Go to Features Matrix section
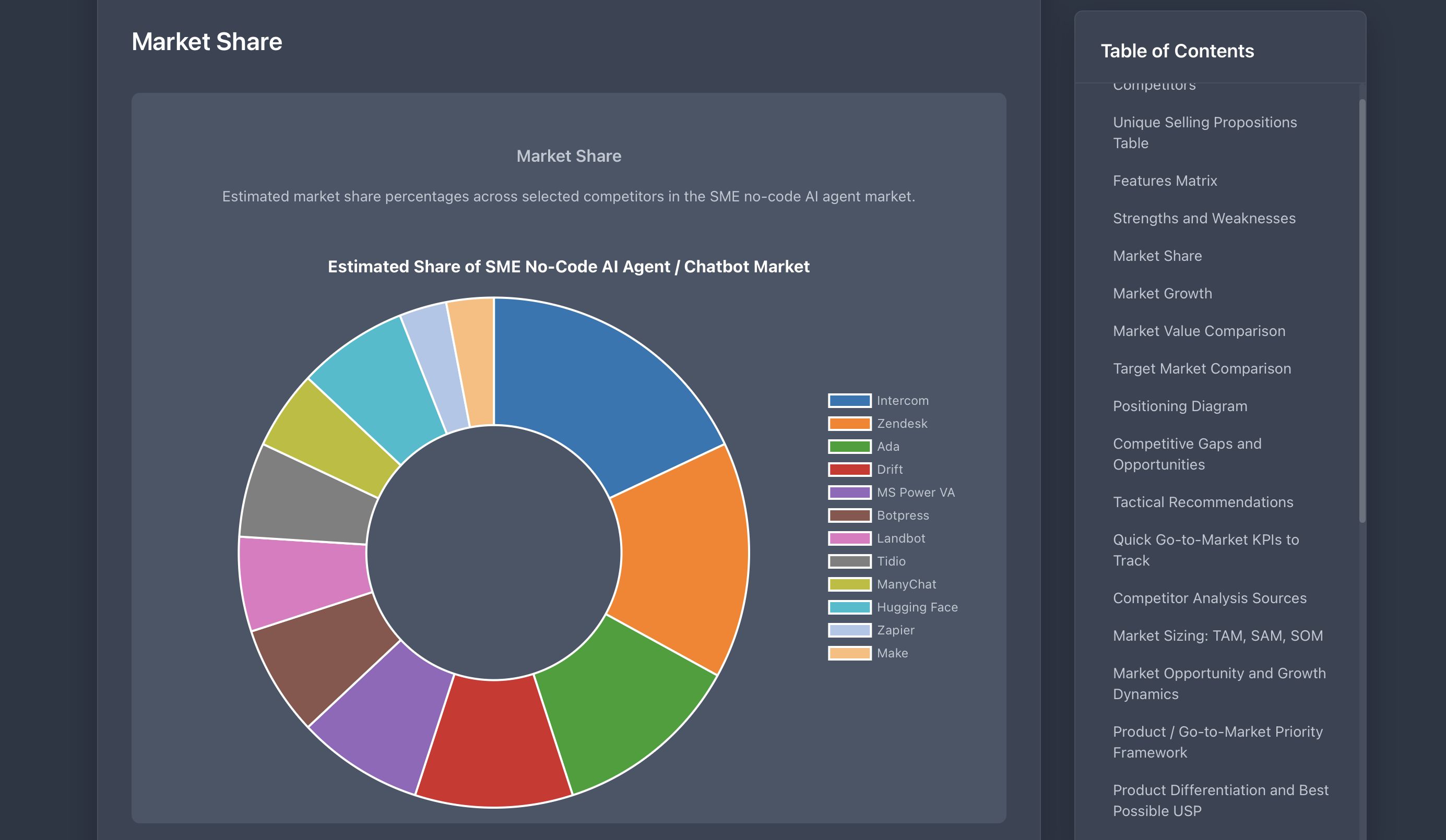This screenshot has width=1446, height=840. (x=1165, y=181)
